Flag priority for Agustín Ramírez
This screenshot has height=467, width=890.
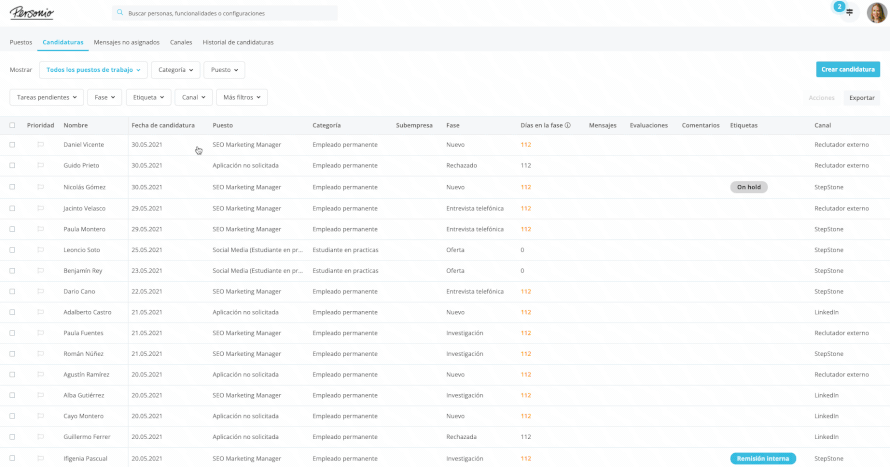click(41, 375)
